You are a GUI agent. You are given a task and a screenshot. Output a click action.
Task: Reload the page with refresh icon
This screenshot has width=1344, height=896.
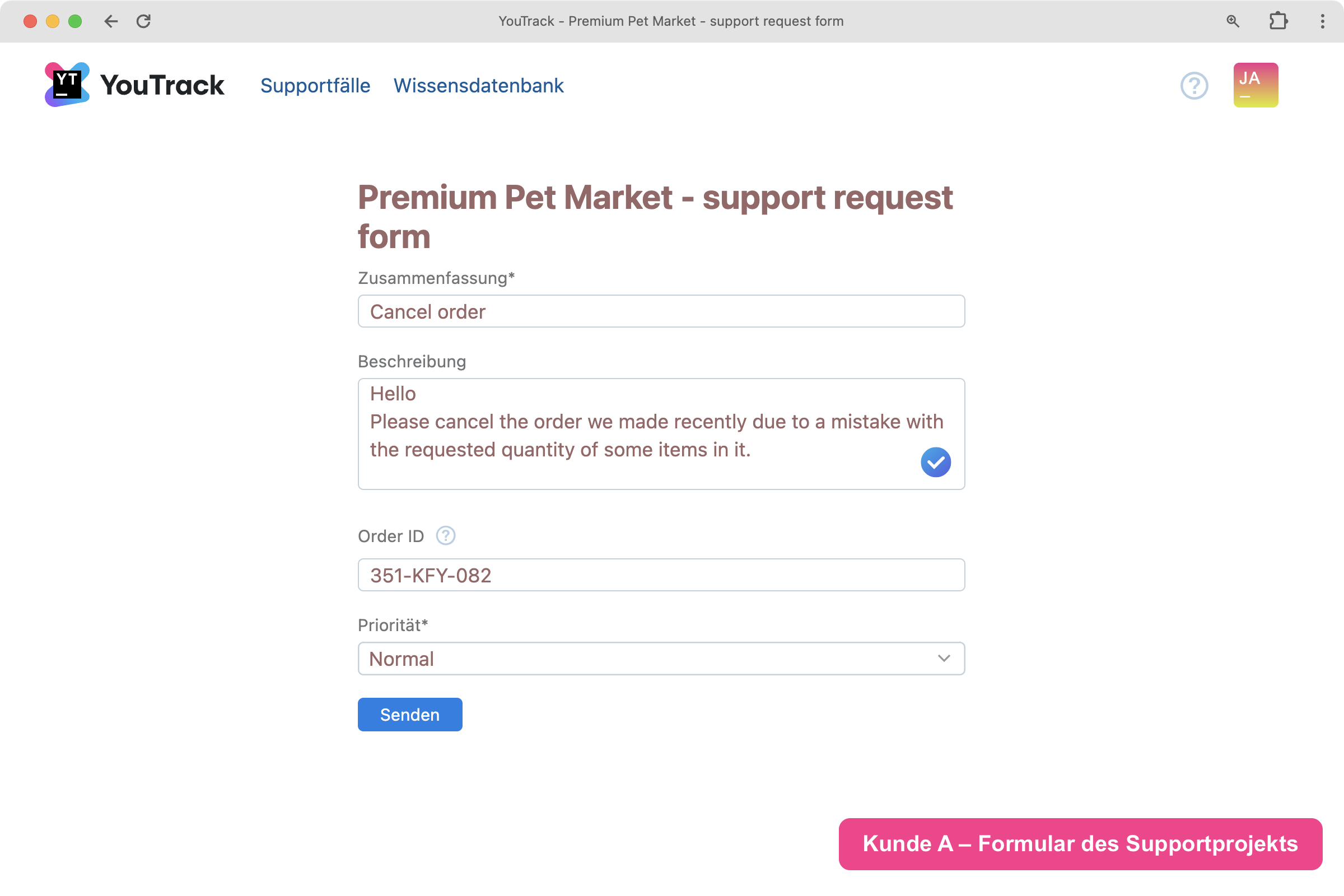[x=143, y=21]
